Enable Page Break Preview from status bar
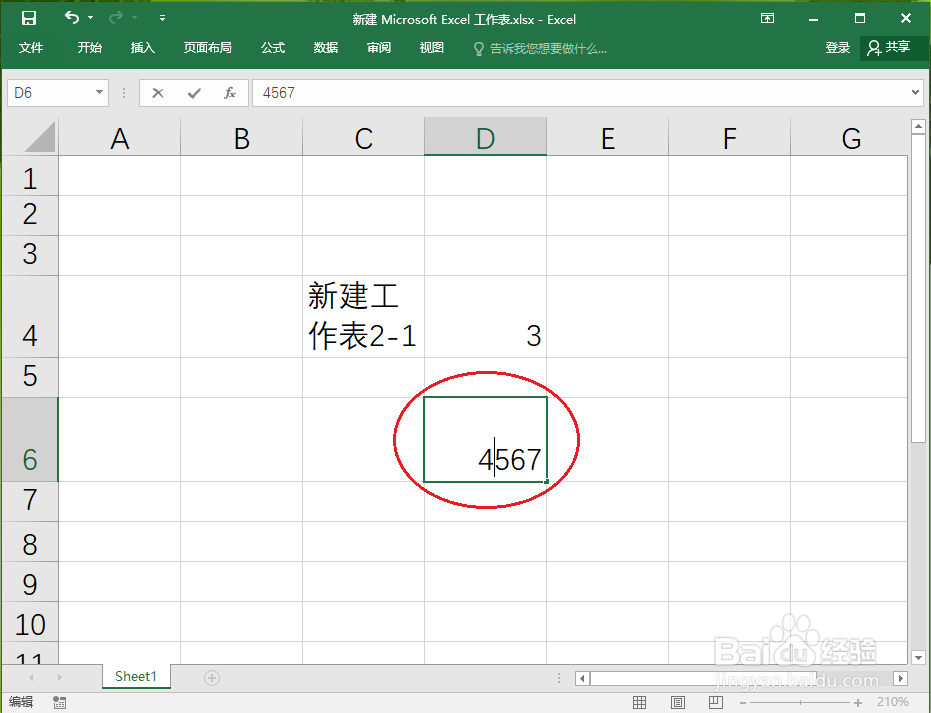The height and width of the screenshot is (713, 931). click(714, 702)
